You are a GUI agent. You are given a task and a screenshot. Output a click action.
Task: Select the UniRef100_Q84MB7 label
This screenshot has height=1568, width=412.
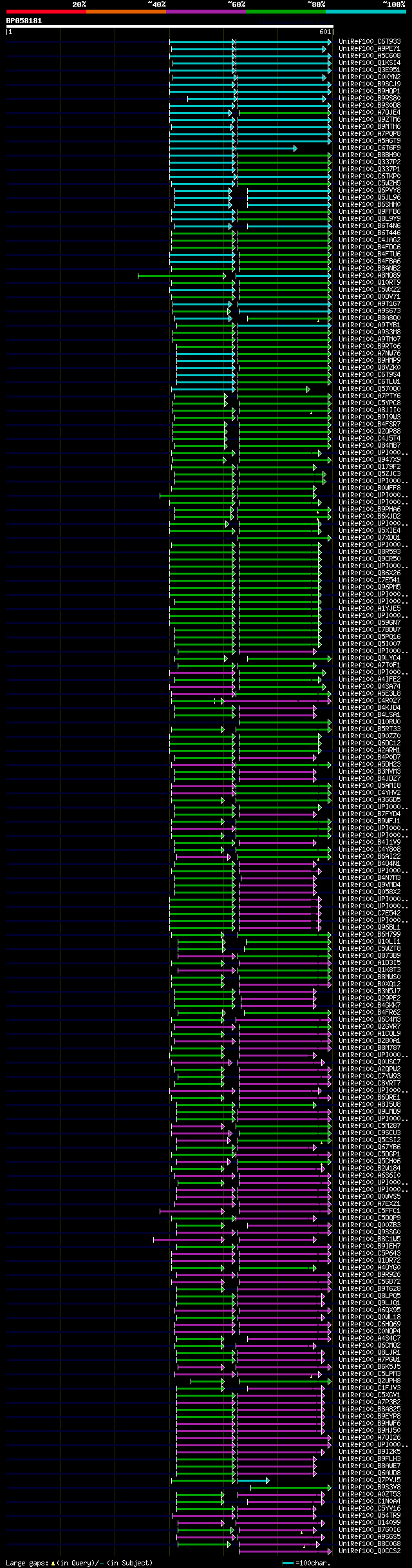(370, 446)
